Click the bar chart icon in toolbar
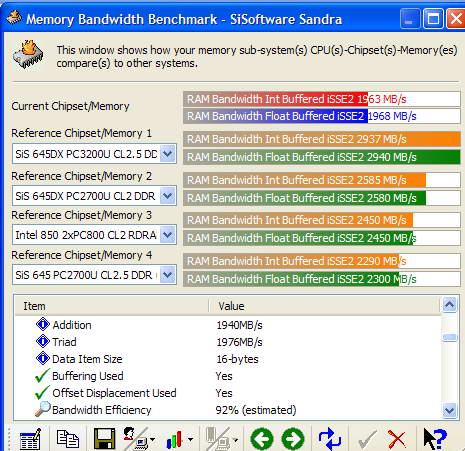Image resolution: width=465 pixels, height=451 pixels. coord(174,440)
